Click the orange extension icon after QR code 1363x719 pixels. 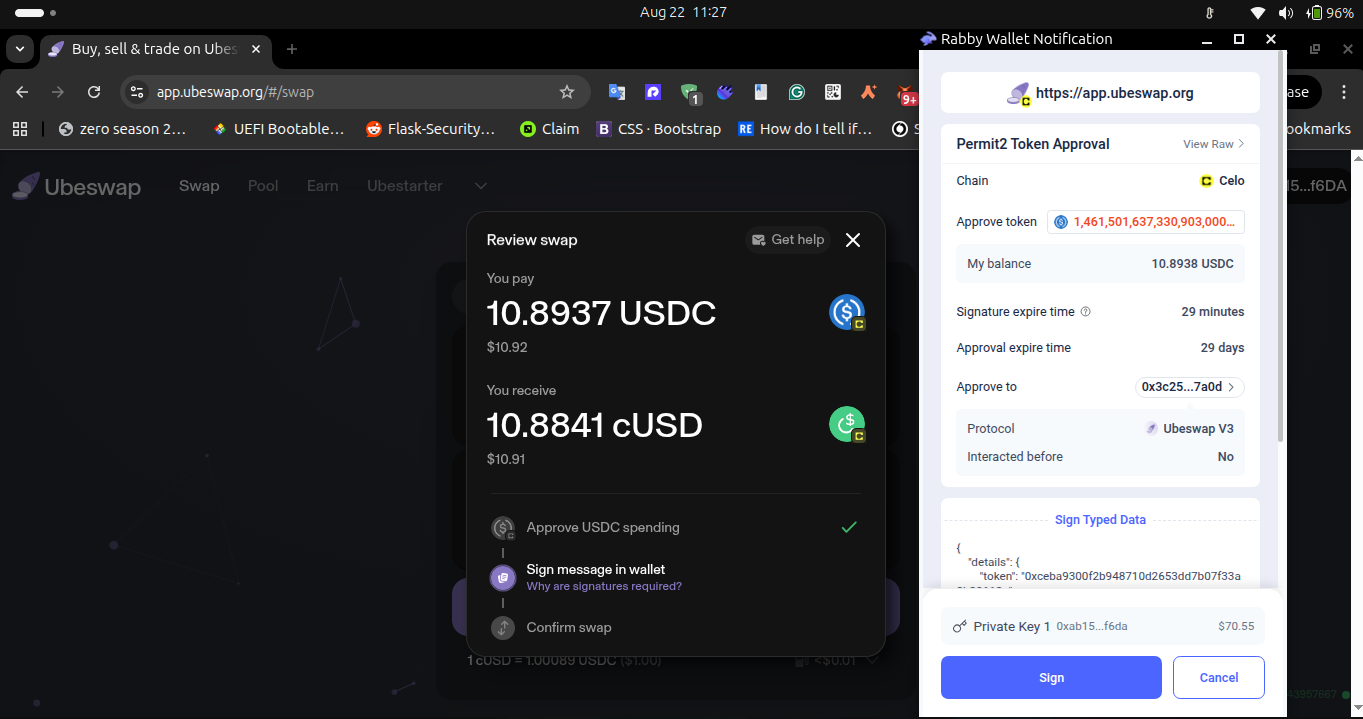868,92
